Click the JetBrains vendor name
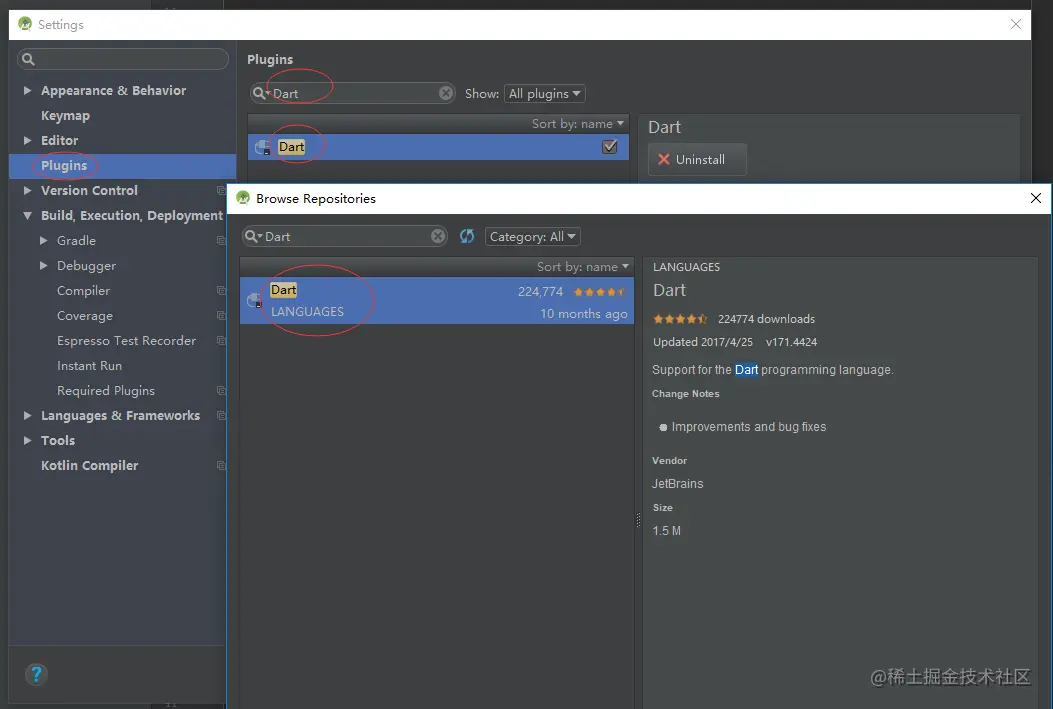The width and height of the screenshot is (1053, 709). tap(678, 483)
